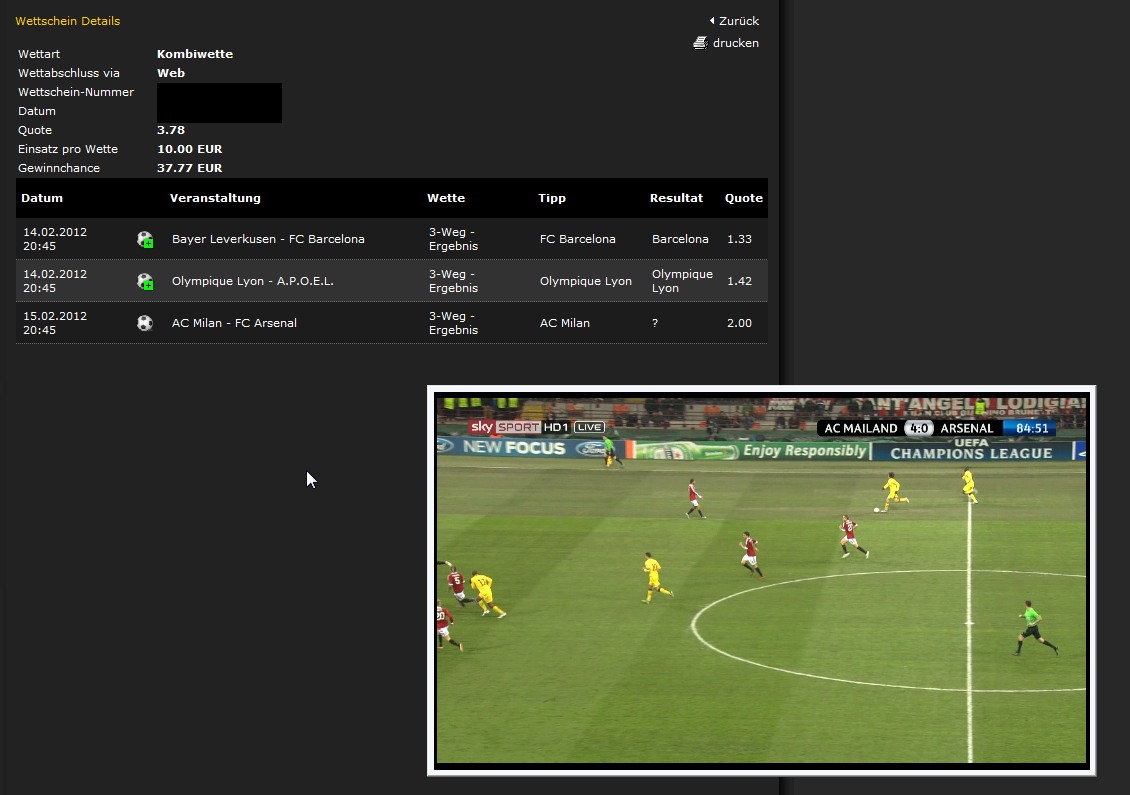1130x795 pixels.
Task: Open the live match video picture
Action: (761, 580)
